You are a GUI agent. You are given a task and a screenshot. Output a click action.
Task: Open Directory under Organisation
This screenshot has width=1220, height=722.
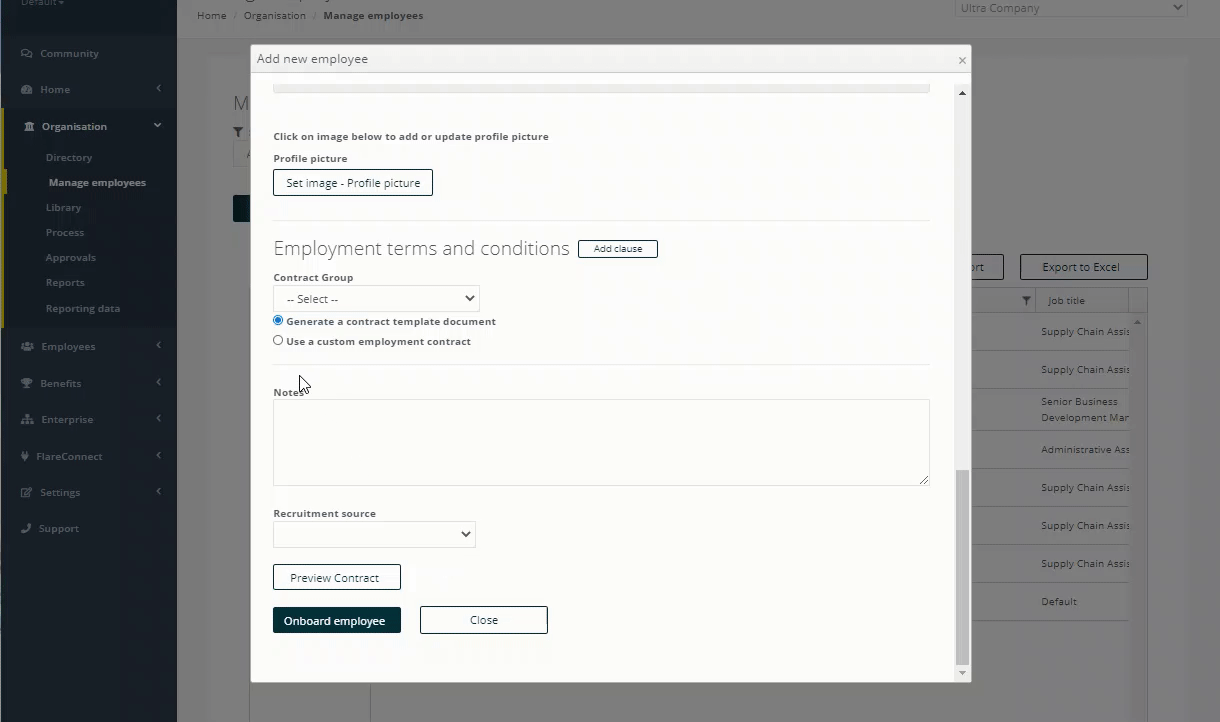coord(69,158)
